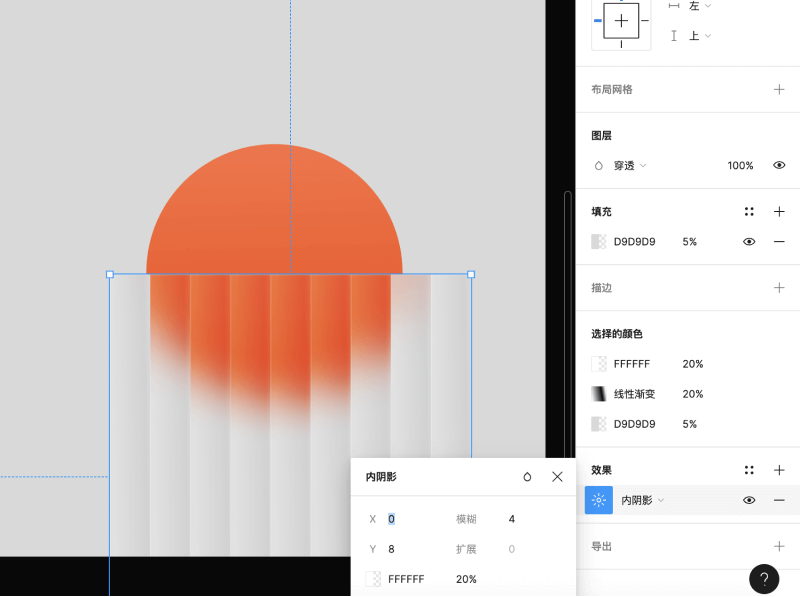Screen dimensions: 800x597
Task: Add an export setting via the 导出 plus
Action: pos(779,546)
